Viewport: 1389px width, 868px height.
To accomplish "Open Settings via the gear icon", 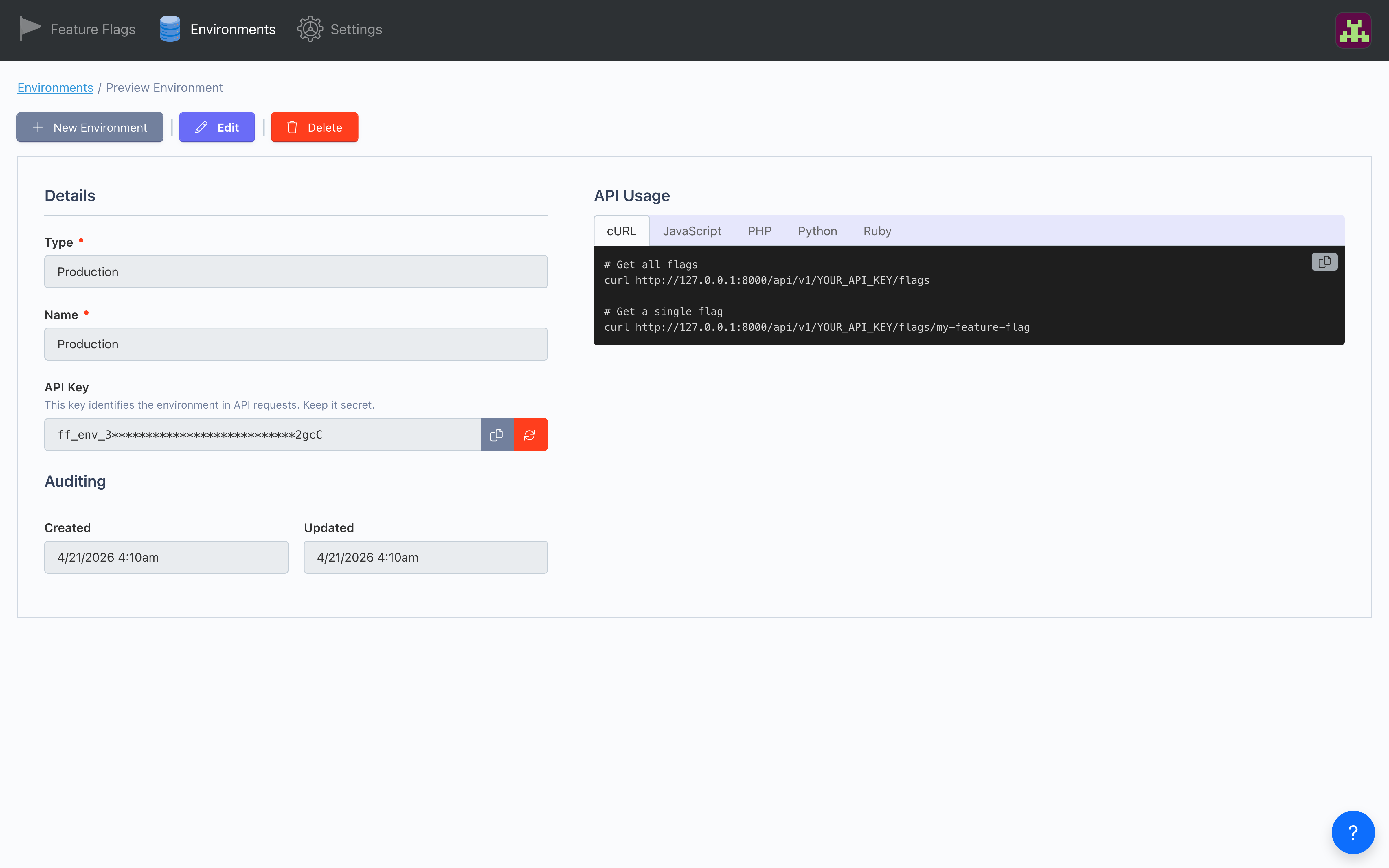I will (x=310, y=29).
